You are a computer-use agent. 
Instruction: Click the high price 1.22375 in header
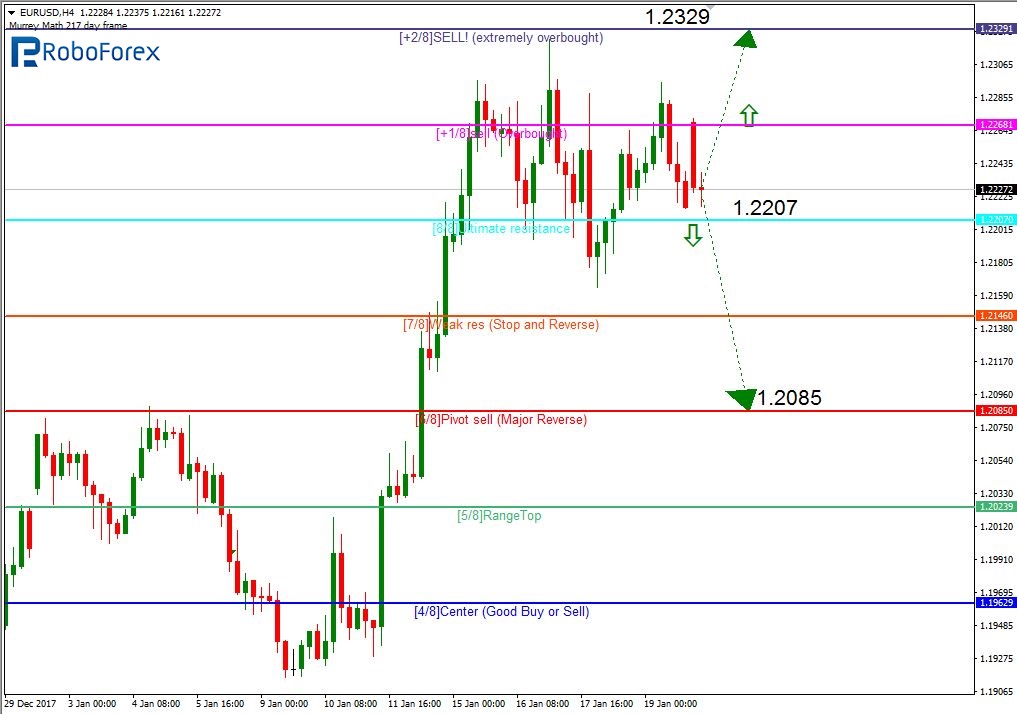click(x=132, y=12)
